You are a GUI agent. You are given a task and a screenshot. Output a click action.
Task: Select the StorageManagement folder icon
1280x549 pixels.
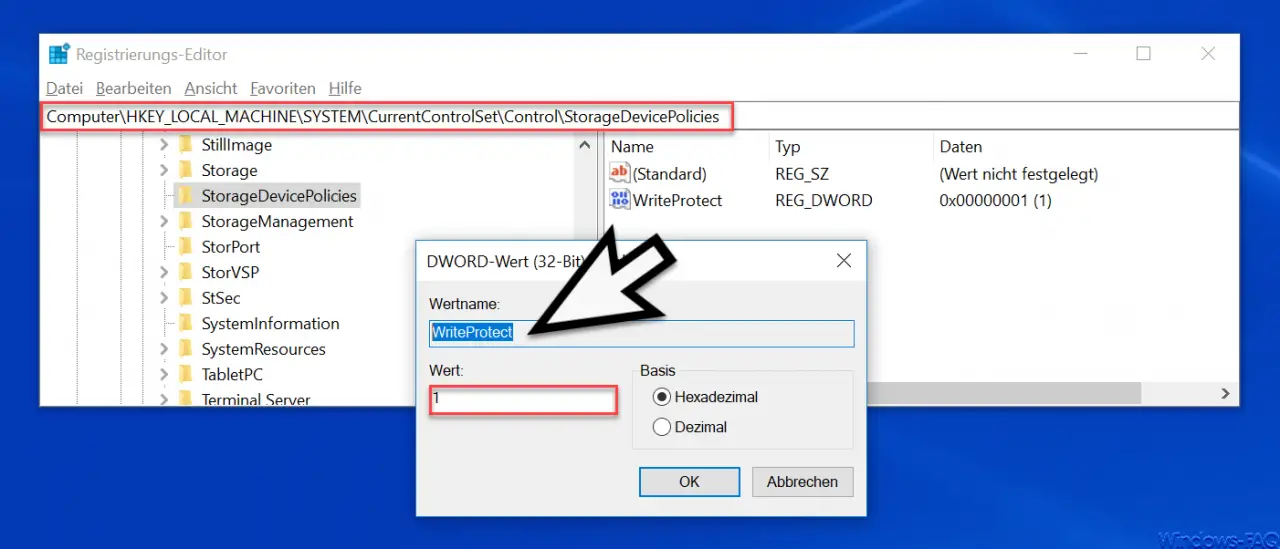point(185,222)
